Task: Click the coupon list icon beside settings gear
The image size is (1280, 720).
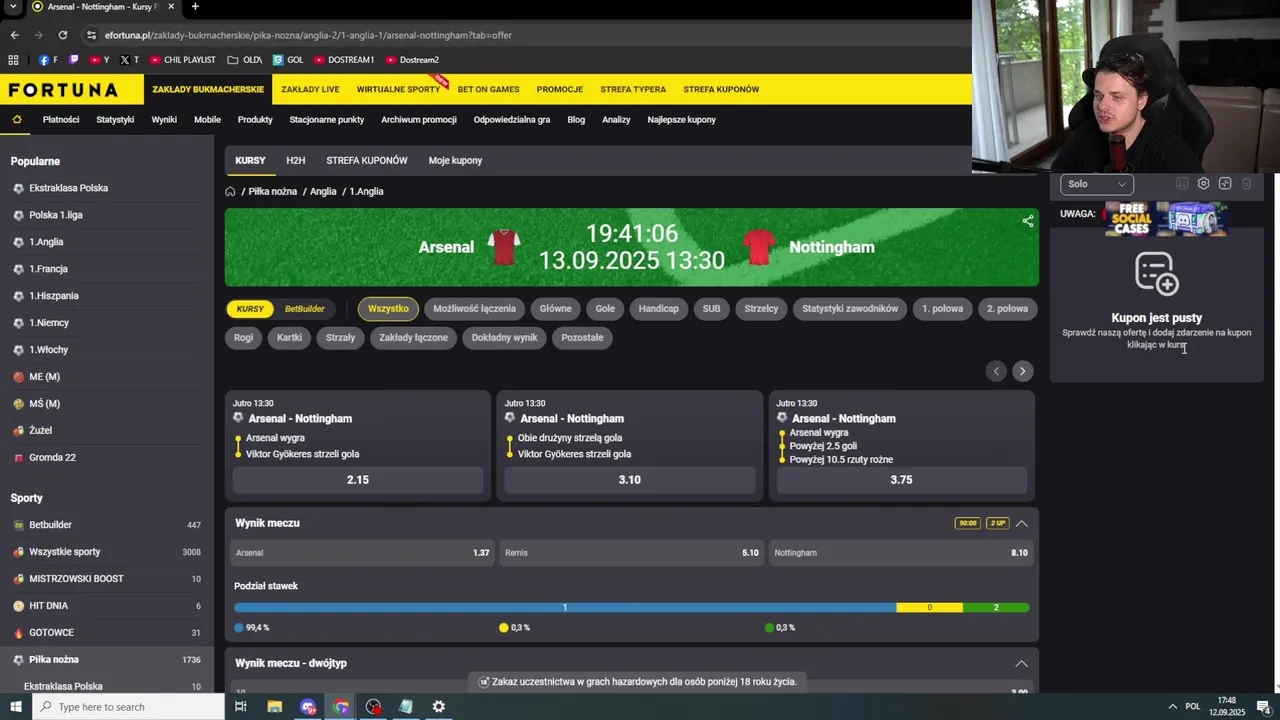Action: coord(1182,184)
